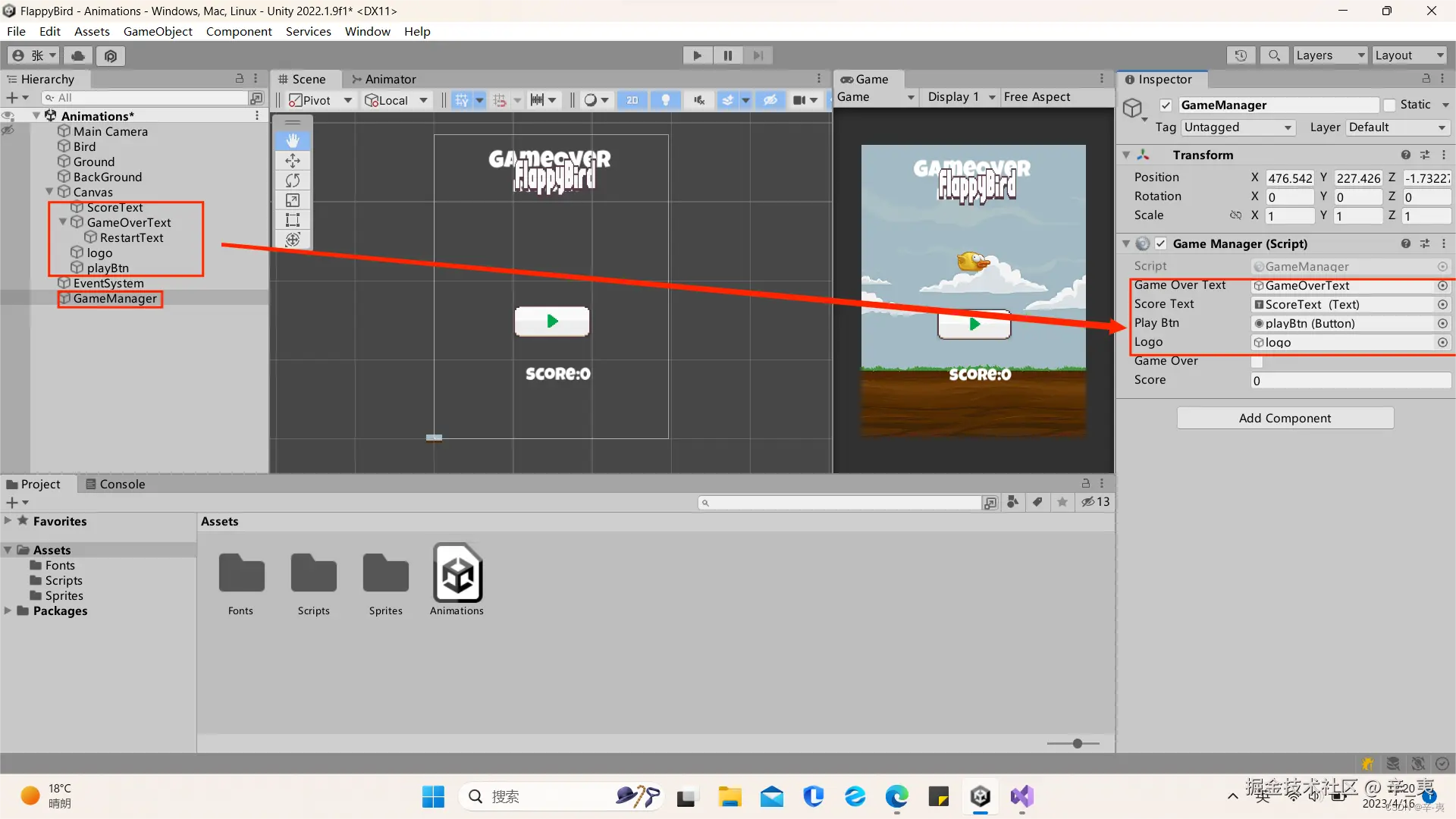Open the Layers dropdown
Viewport: 1456px width, 819px height.
(x=1329, y=55)
